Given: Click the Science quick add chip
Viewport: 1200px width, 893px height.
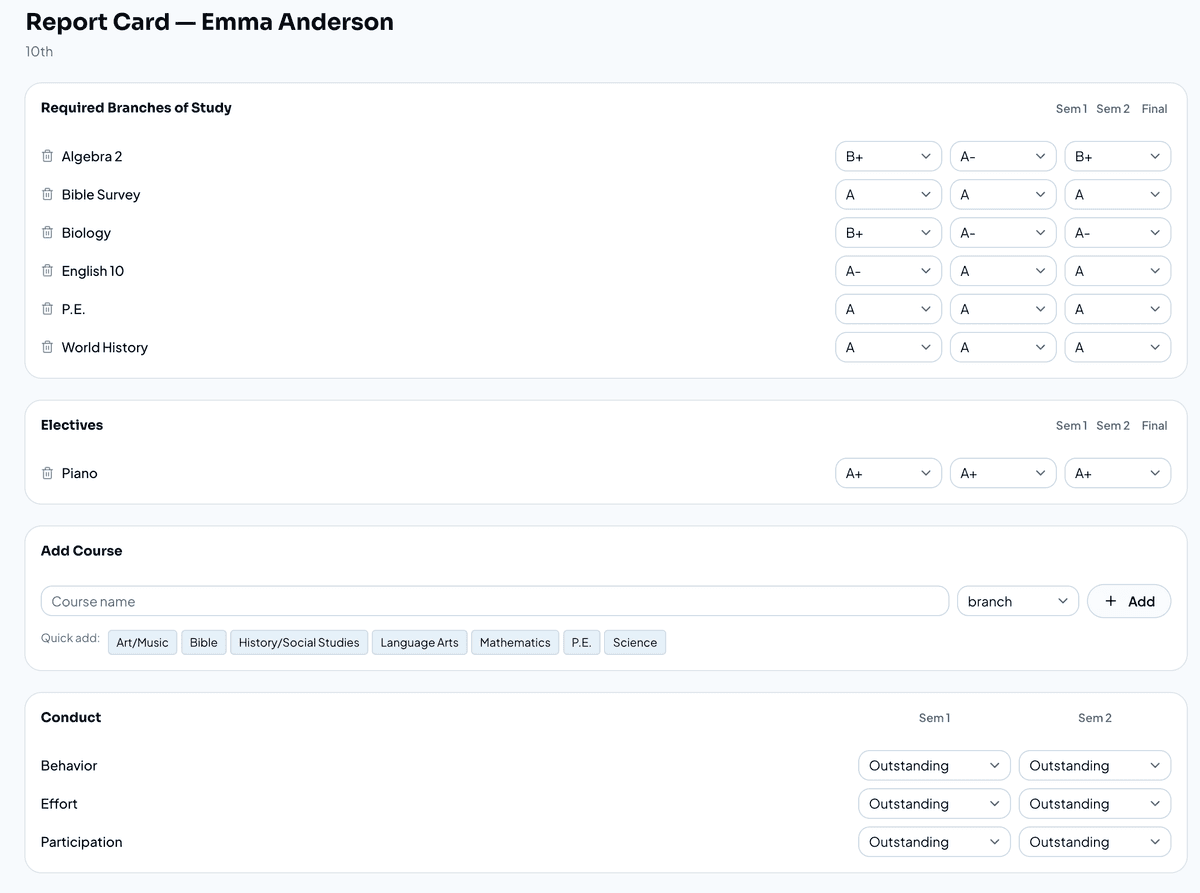Looking at the screenshot, I should point(634,642).
